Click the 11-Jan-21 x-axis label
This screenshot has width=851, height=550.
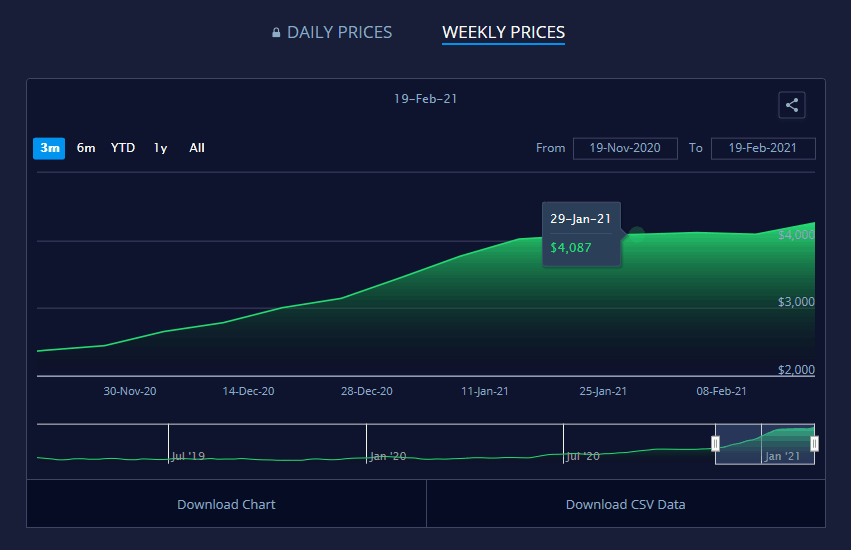485,391
